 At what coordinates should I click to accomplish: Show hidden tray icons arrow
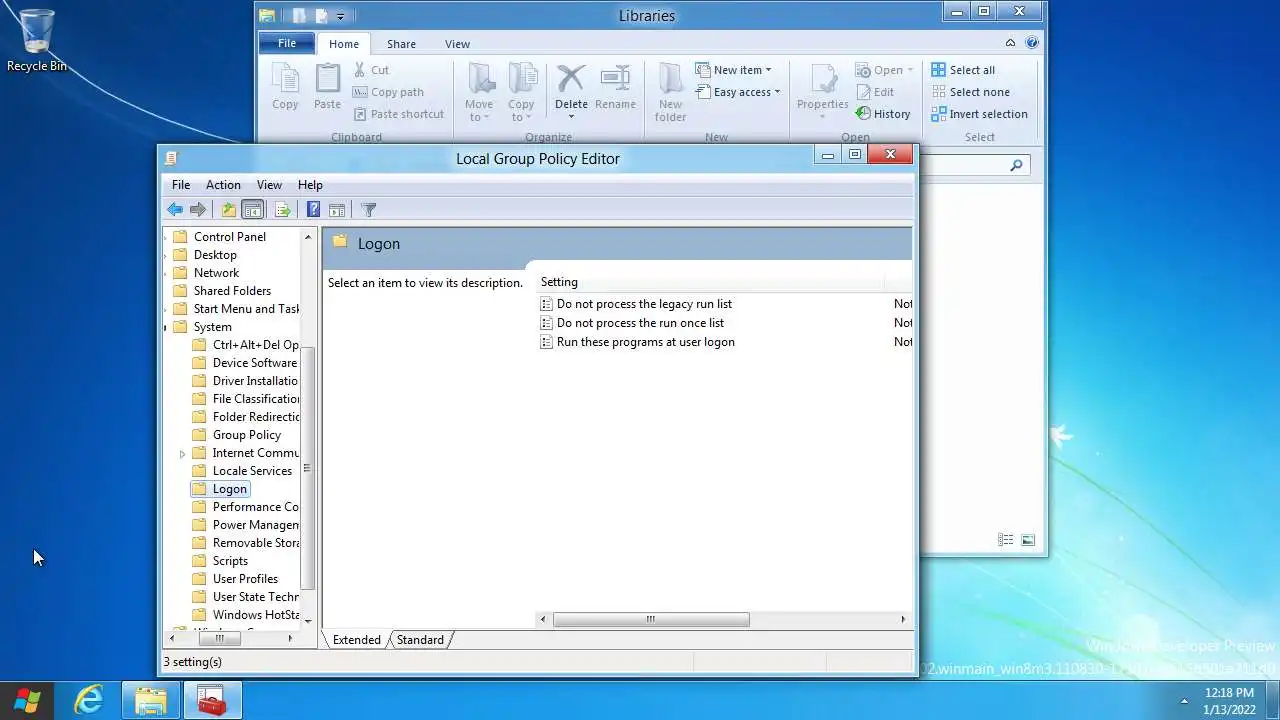(x=1184, y=700)
